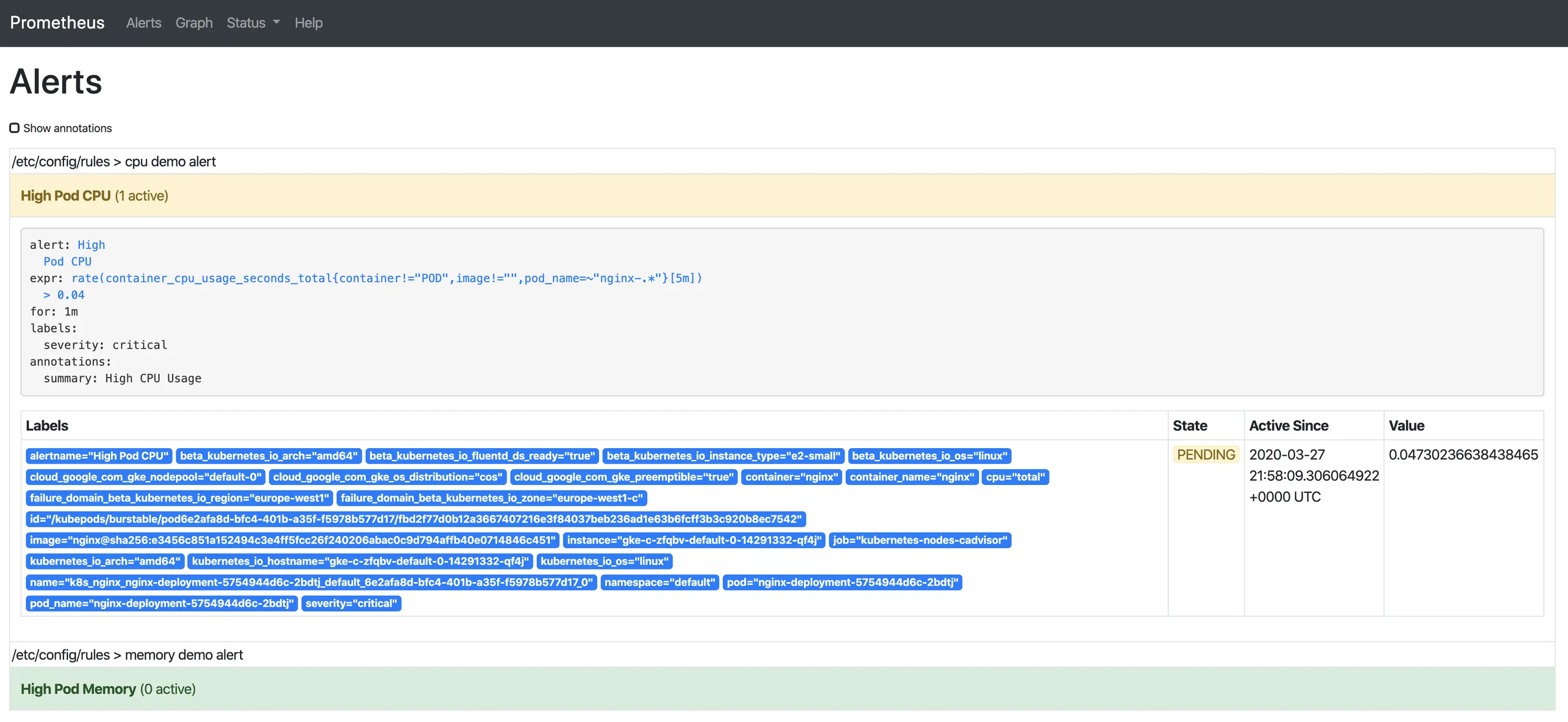
Task: Open the alert expression rate query link
Action: click(x=386, y=278)
